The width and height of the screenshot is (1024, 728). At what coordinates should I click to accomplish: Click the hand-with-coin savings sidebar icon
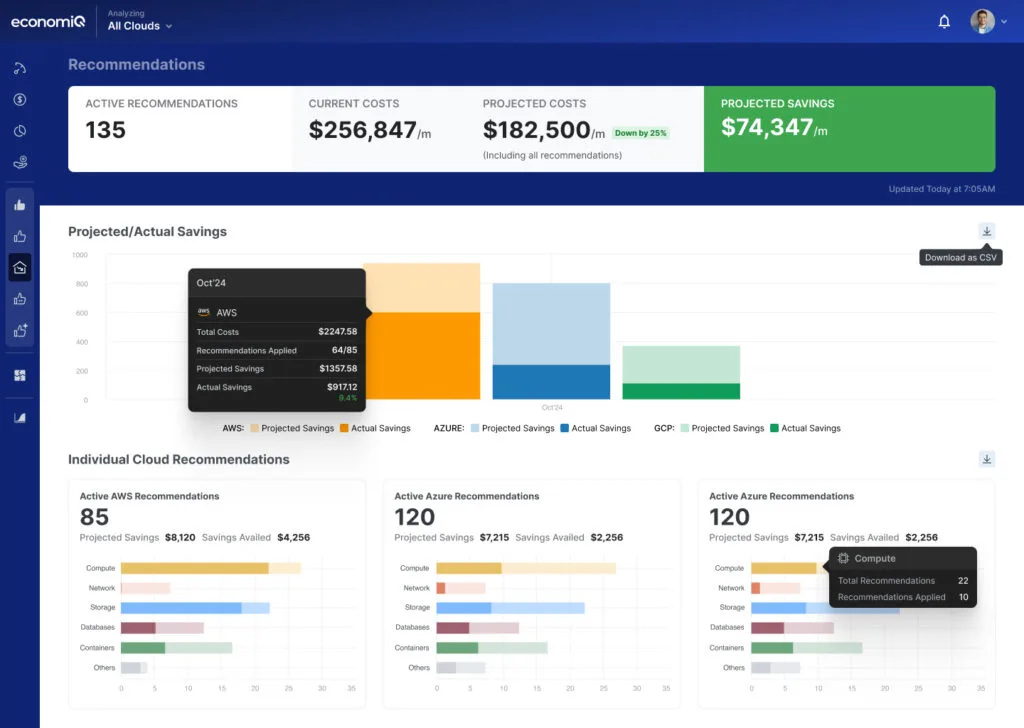(x=20, y=161)
